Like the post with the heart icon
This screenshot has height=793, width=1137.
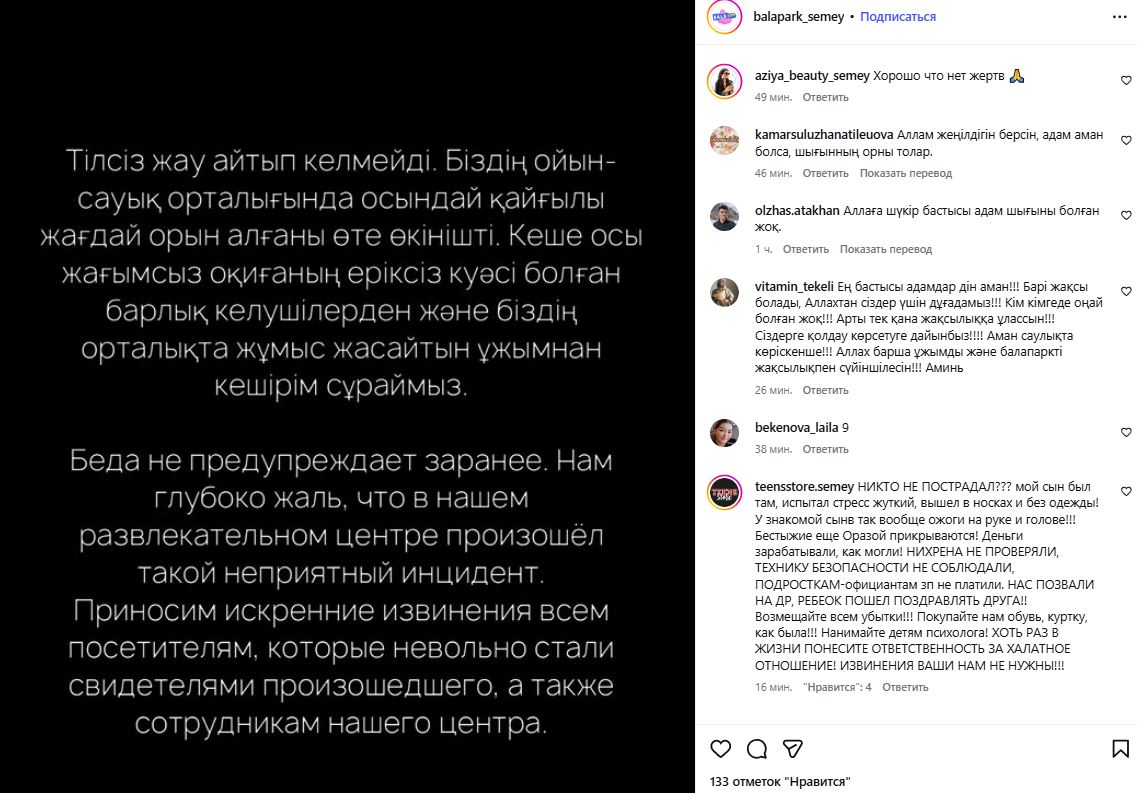(x=720, y=749)
